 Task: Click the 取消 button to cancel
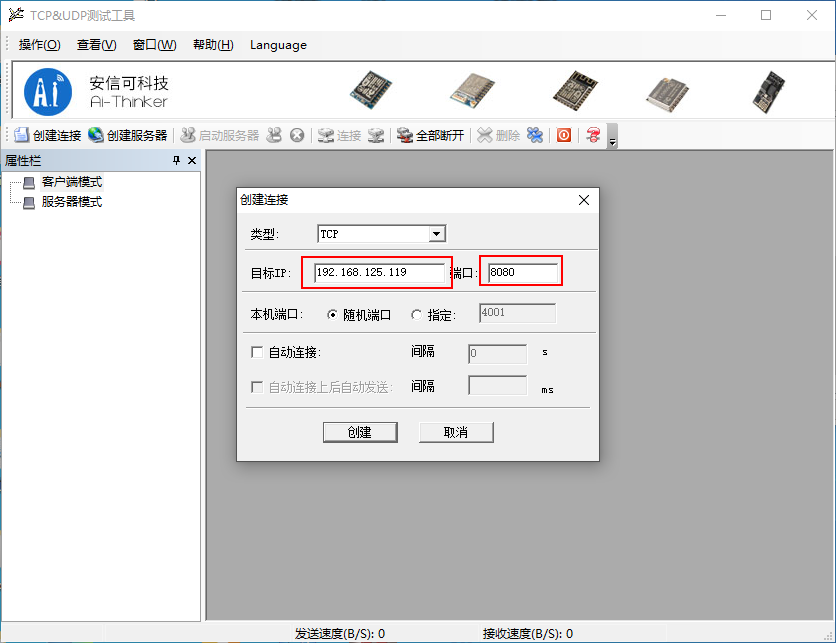click(x=456, y=431)
